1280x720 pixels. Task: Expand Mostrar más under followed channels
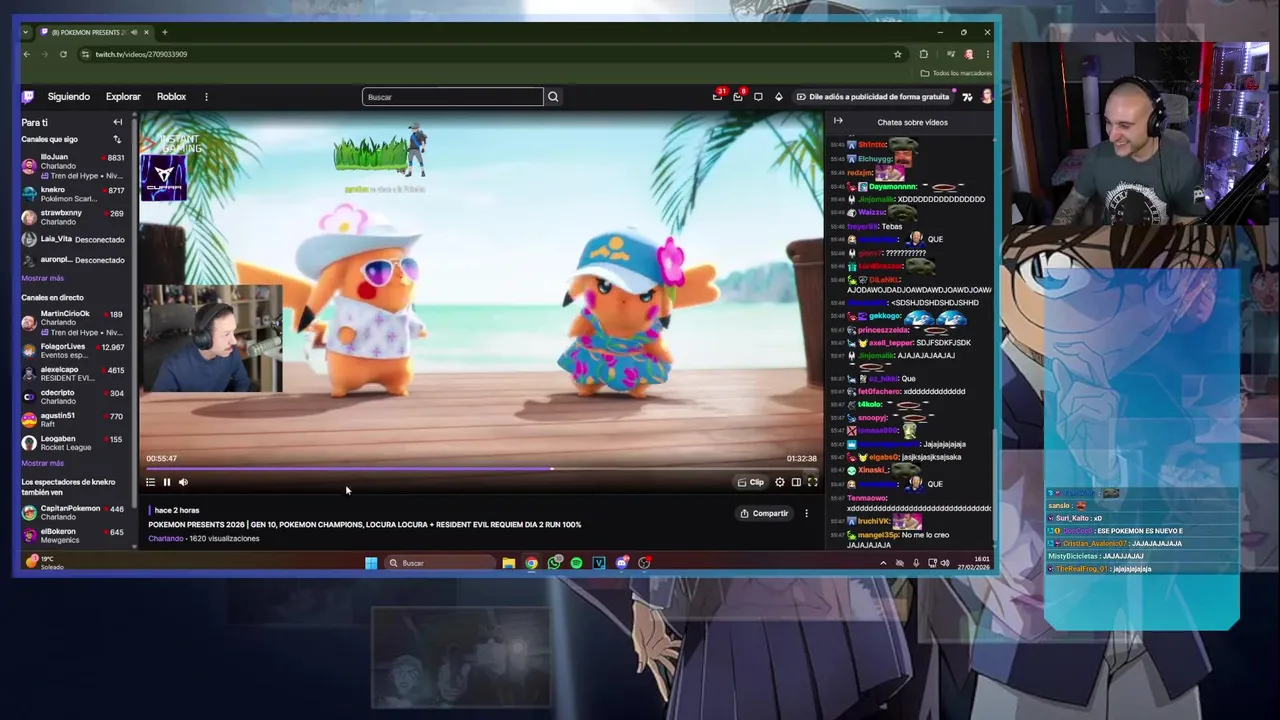[42, 278]
